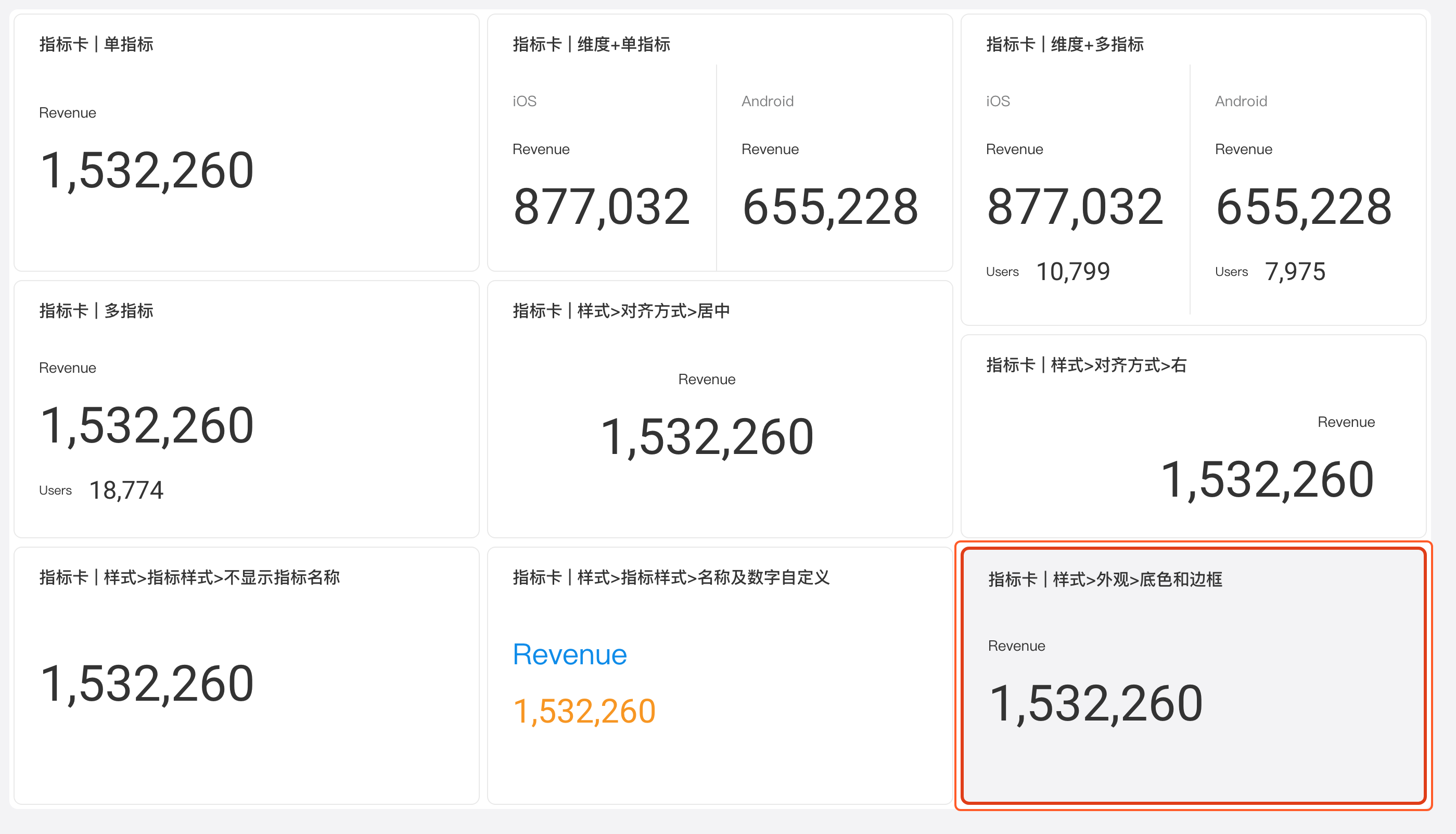Click 1,532,260 in the 不显示指标名称 card
The image size is (1456, 834).
147,684
